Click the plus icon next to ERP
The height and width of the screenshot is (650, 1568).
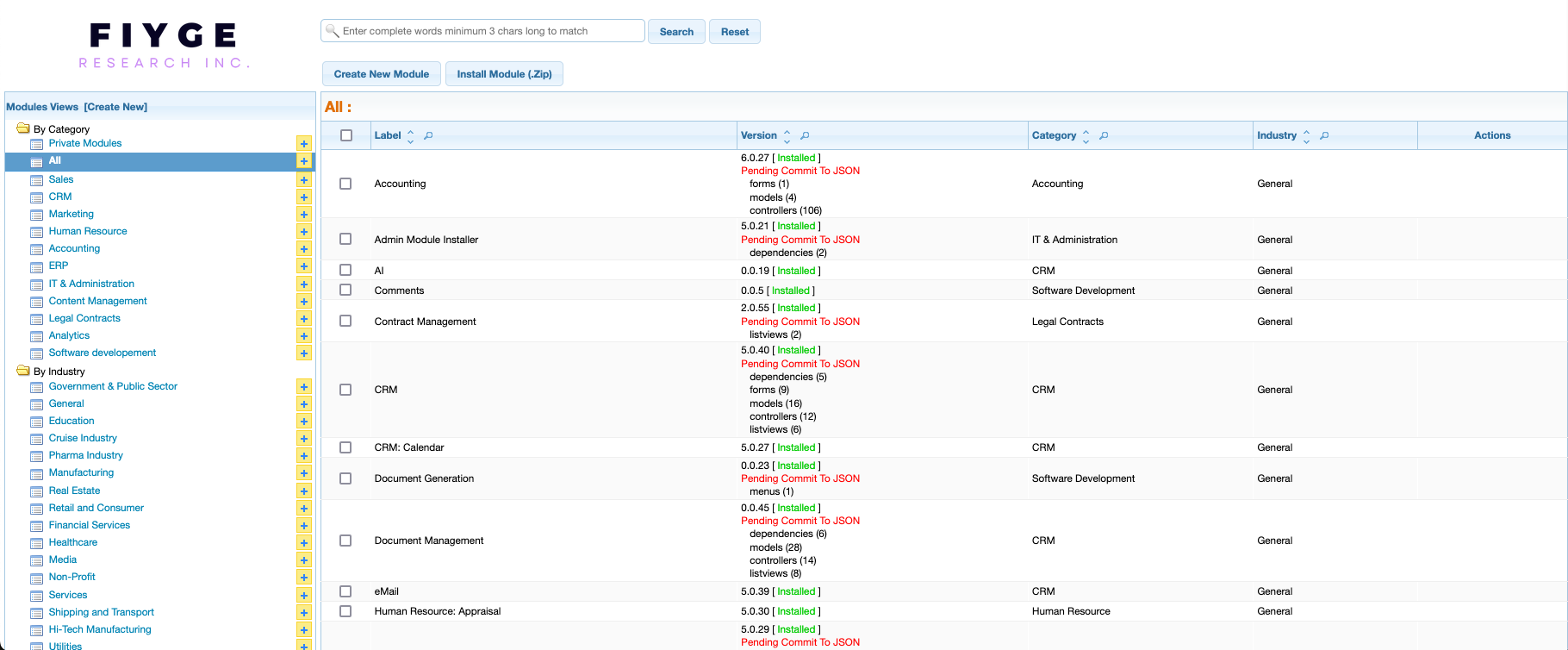point(303,266)
